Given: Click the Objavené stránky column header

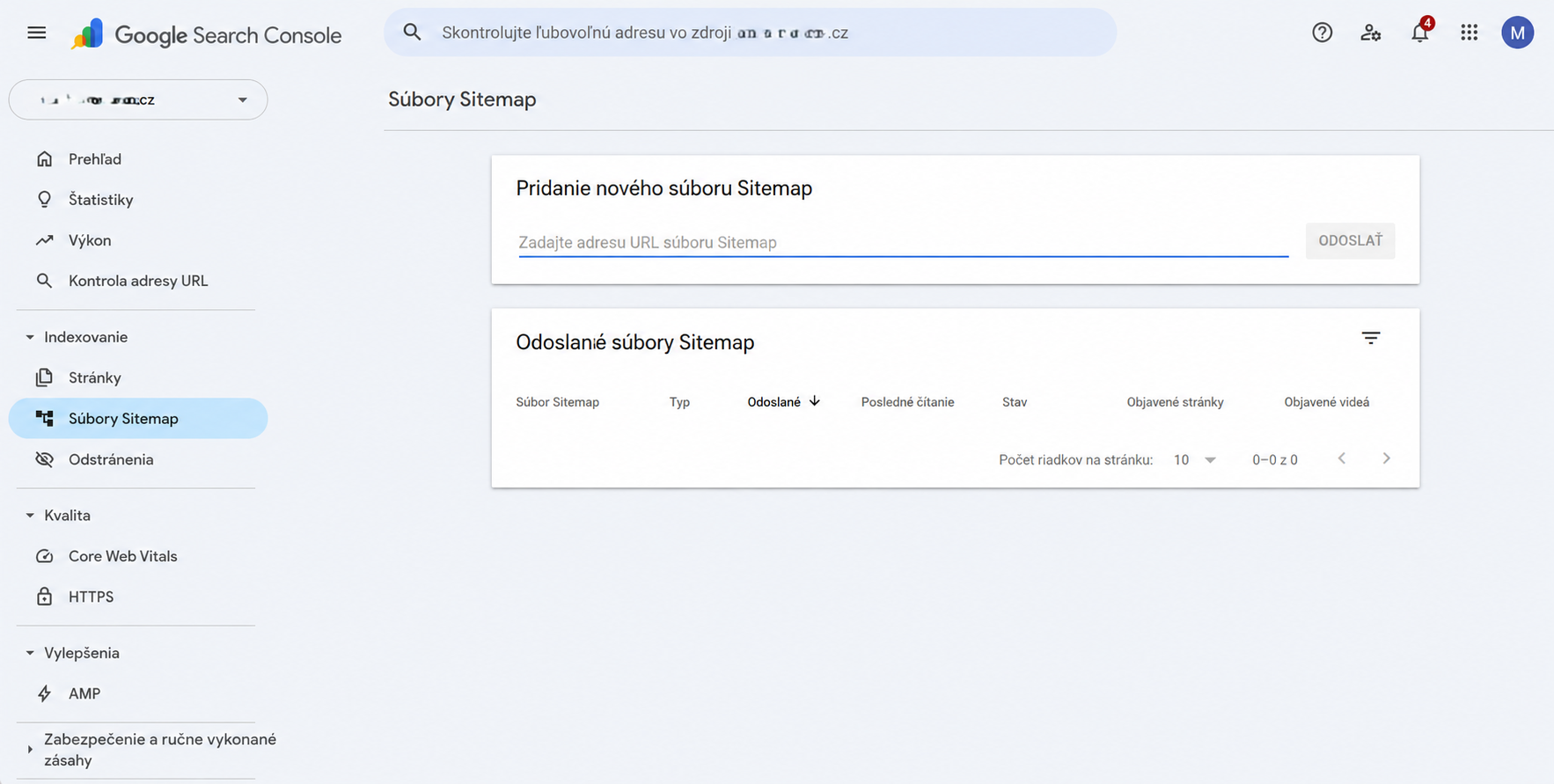Looking at the screenshot, I should pyautogui.click(x=1175, y=402).
